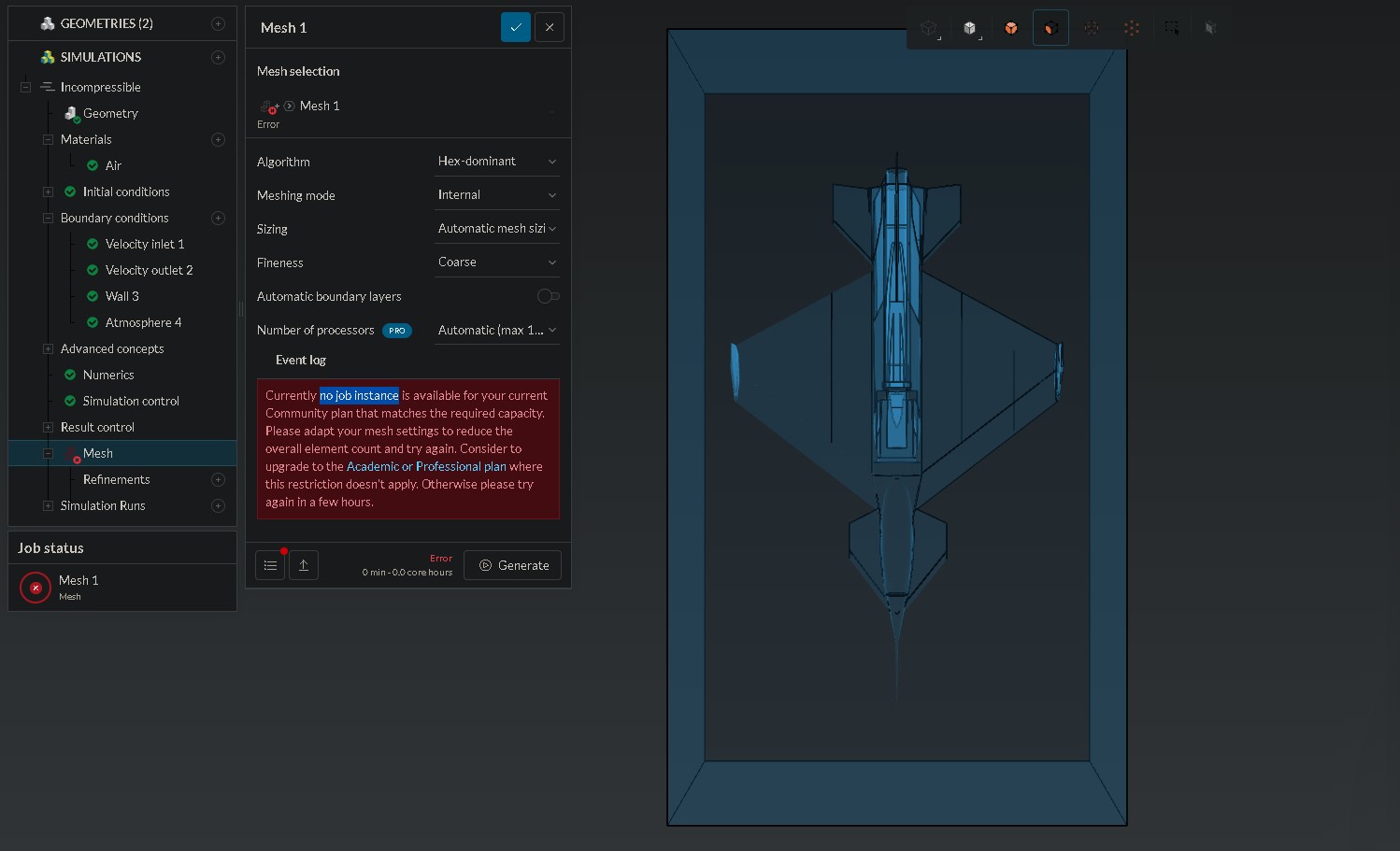Viewport: 1400px width, 851px height.
Task: Click the Generate mesh button
Action: (513, 565)
